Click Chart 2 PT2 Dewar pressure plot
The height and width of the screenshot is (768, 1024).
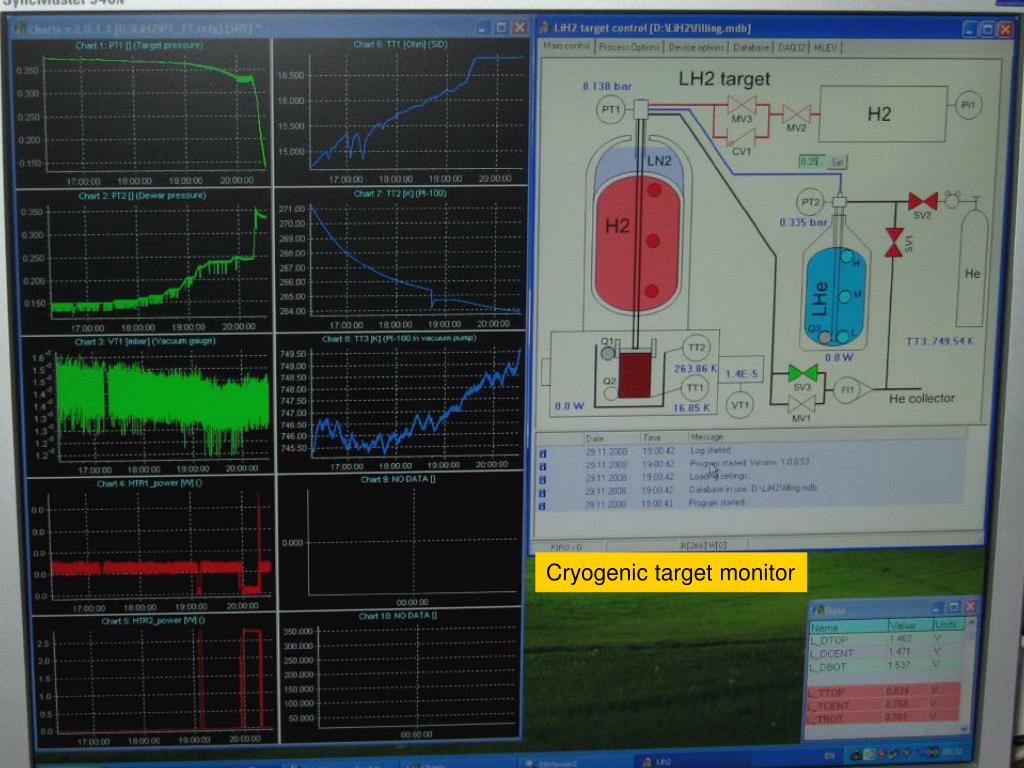(160, 261)
